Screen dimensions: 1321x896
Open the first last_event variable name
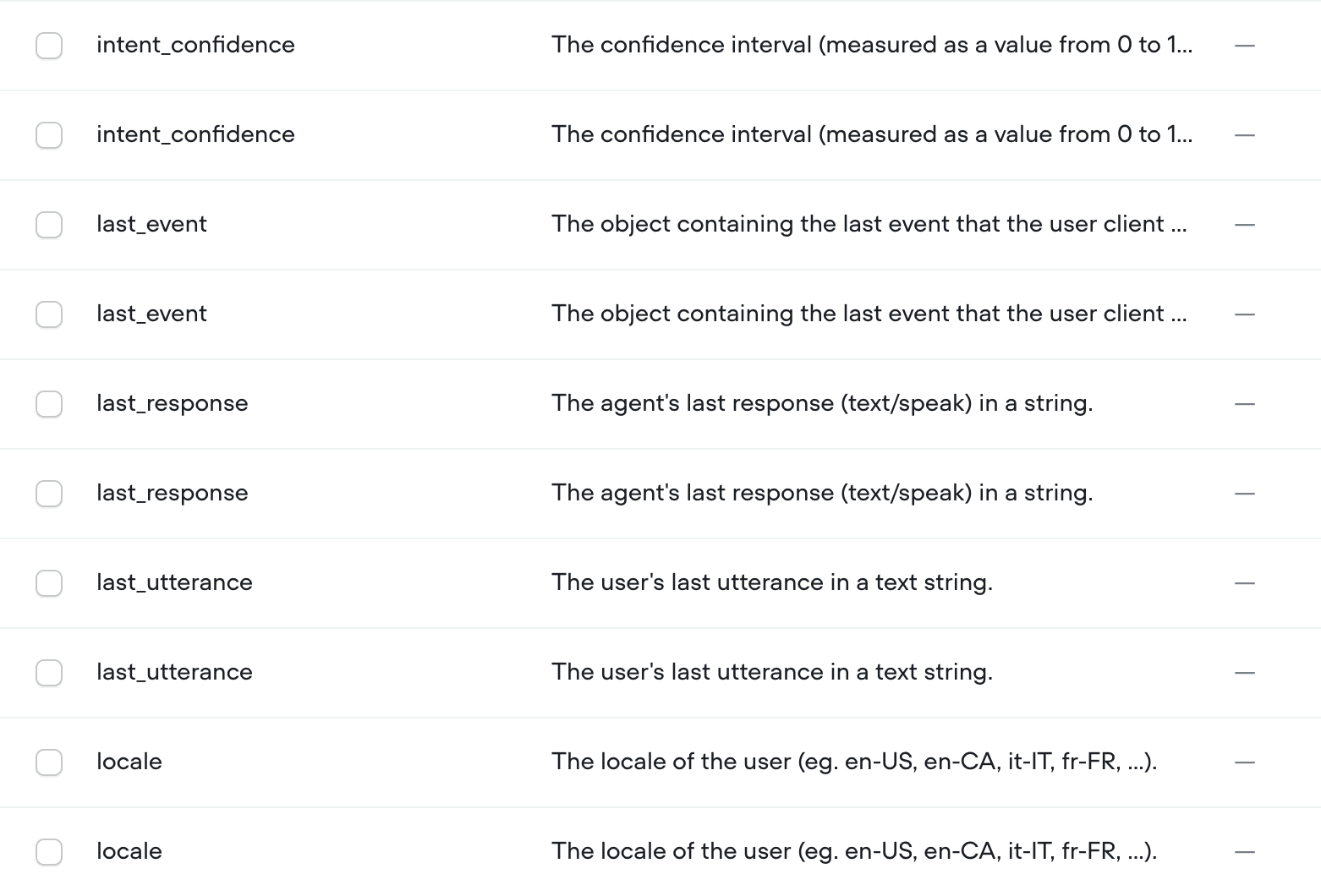(151, 224)
